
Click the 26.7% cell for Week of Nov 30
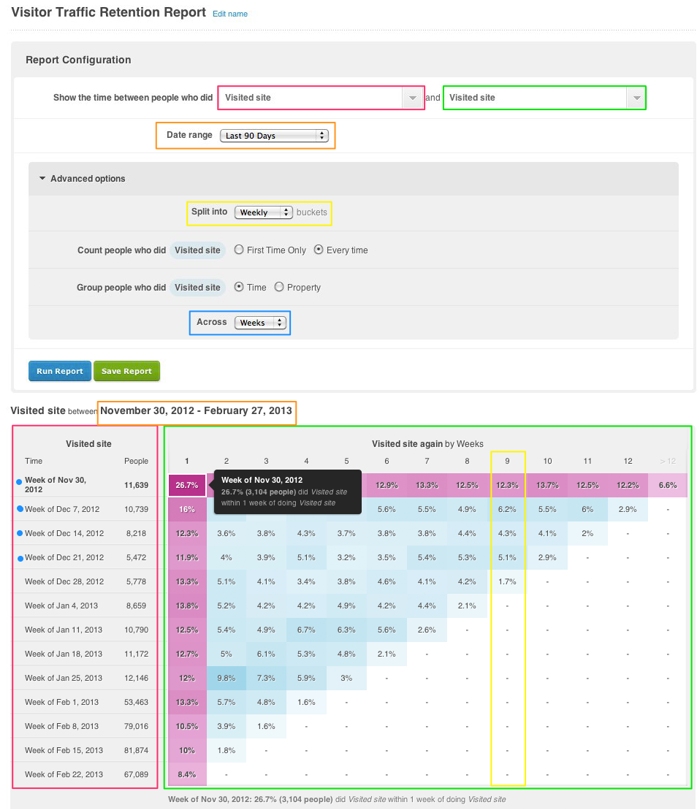coord(187,485)
